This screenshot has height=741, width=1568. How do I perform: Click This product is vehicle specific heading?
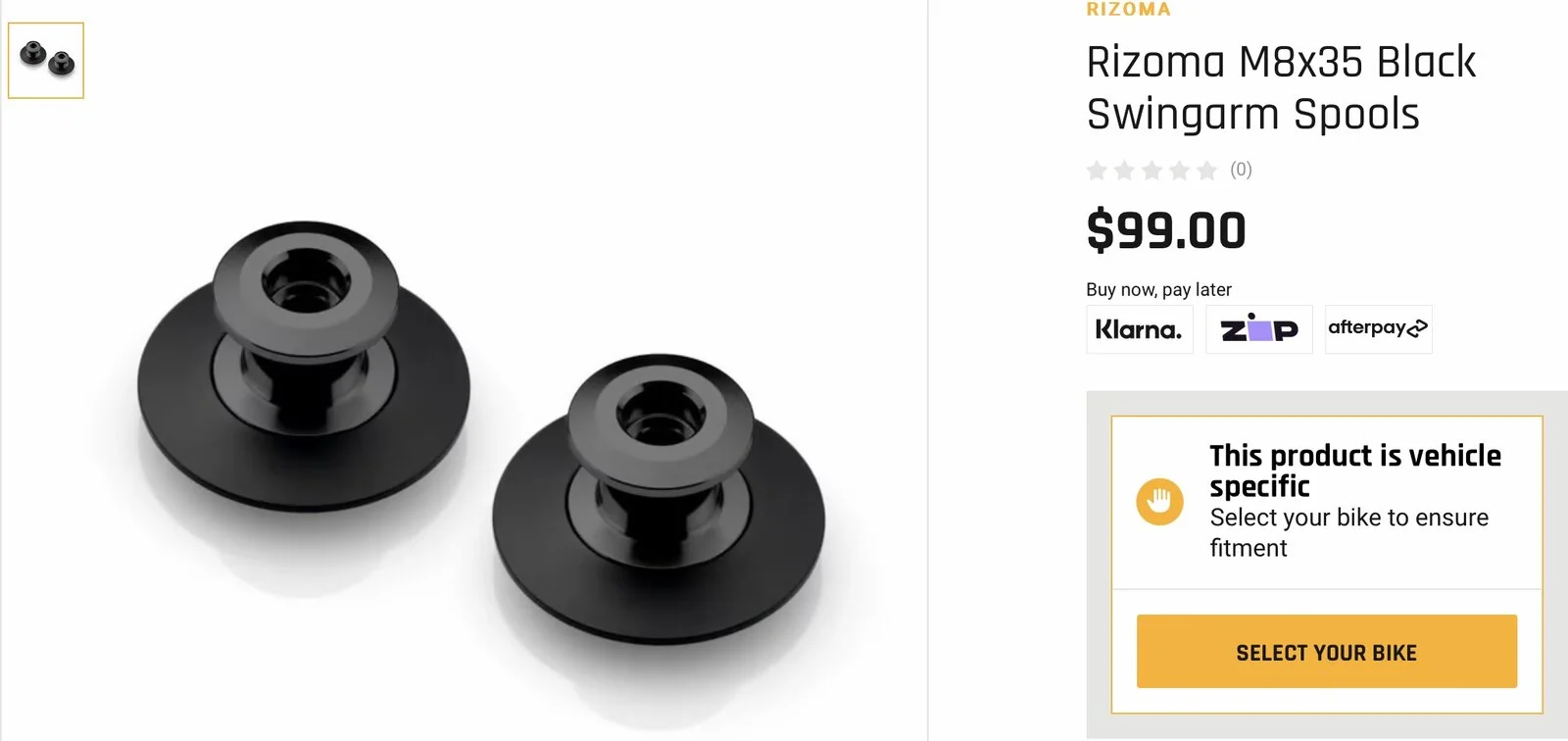click(x=1355, y=470)
